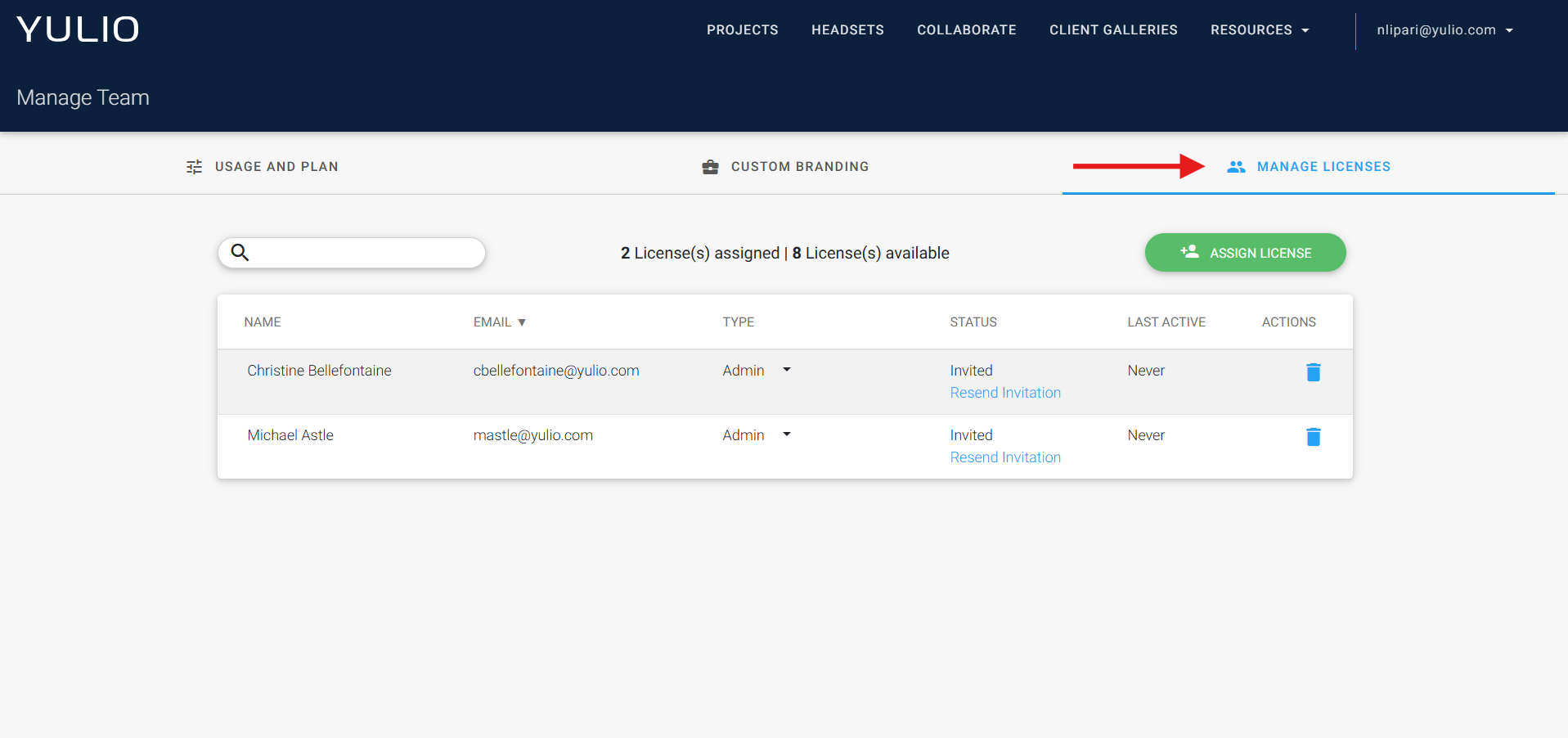Click the YULIO logo
The width and height of the screenshot is (1568, 738).
78,29
